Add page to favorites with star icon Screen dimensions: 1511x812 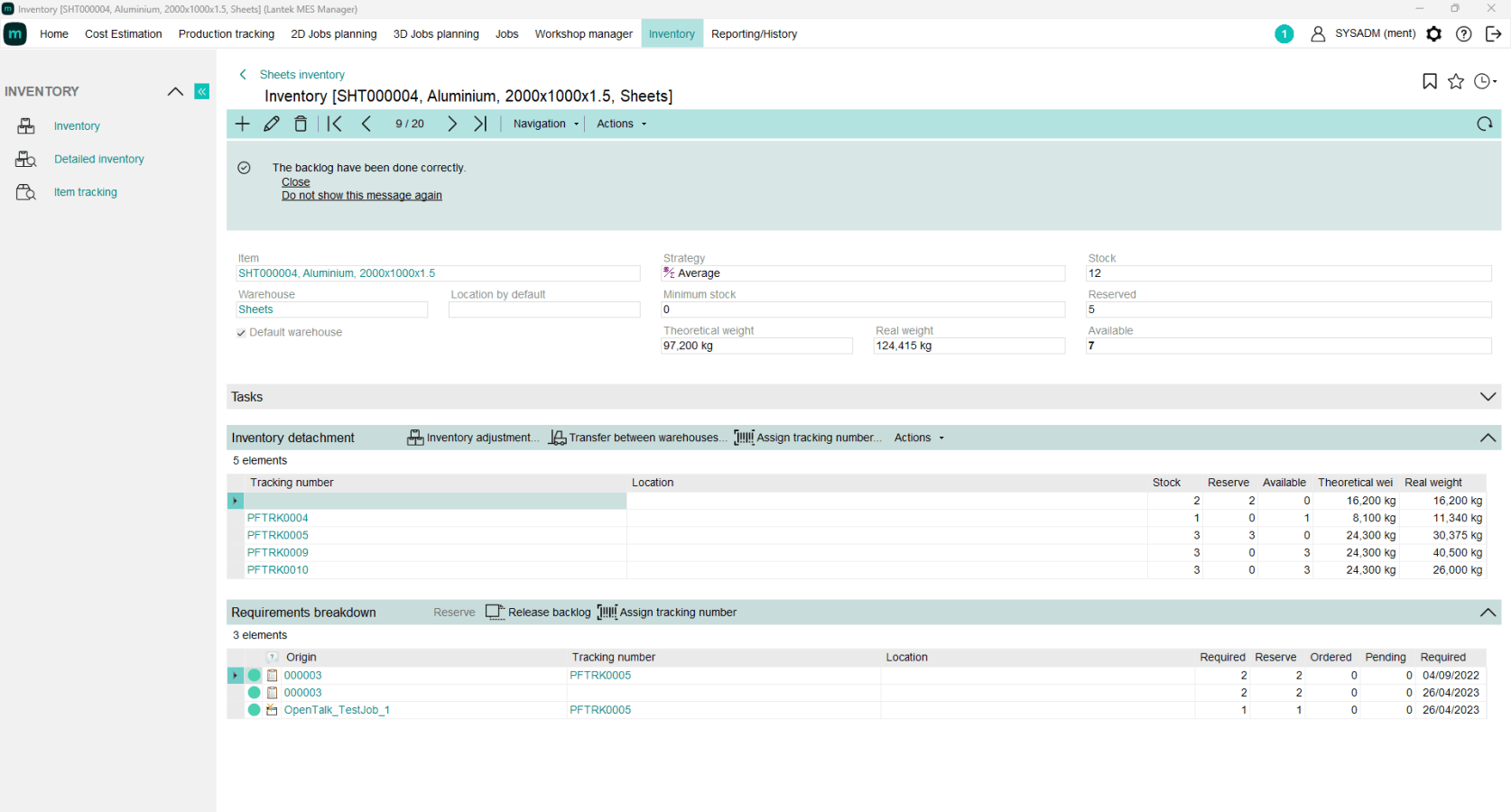(x=1456, y=81)
